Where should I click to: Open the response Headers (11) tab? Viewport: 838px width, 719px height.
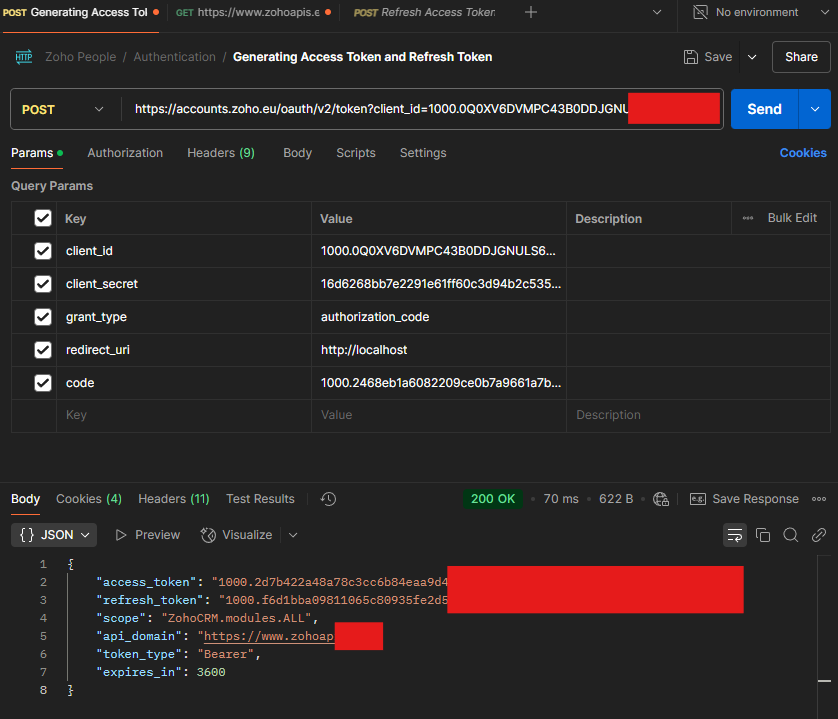pos(174,499)
